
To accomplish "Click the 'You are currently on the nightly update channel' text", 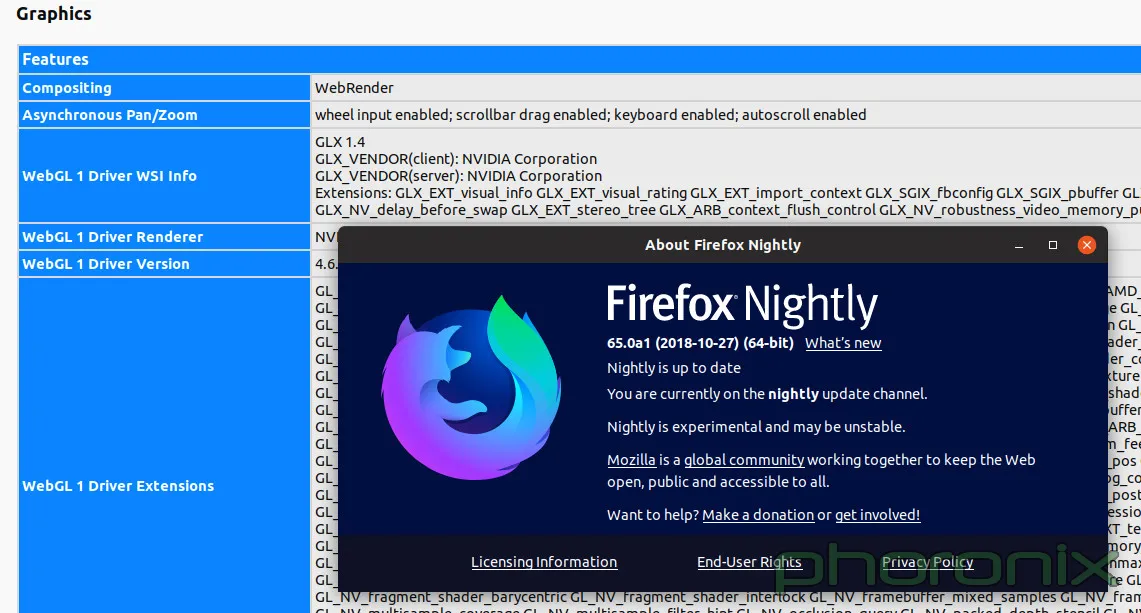I will click(x=767, y=395).
